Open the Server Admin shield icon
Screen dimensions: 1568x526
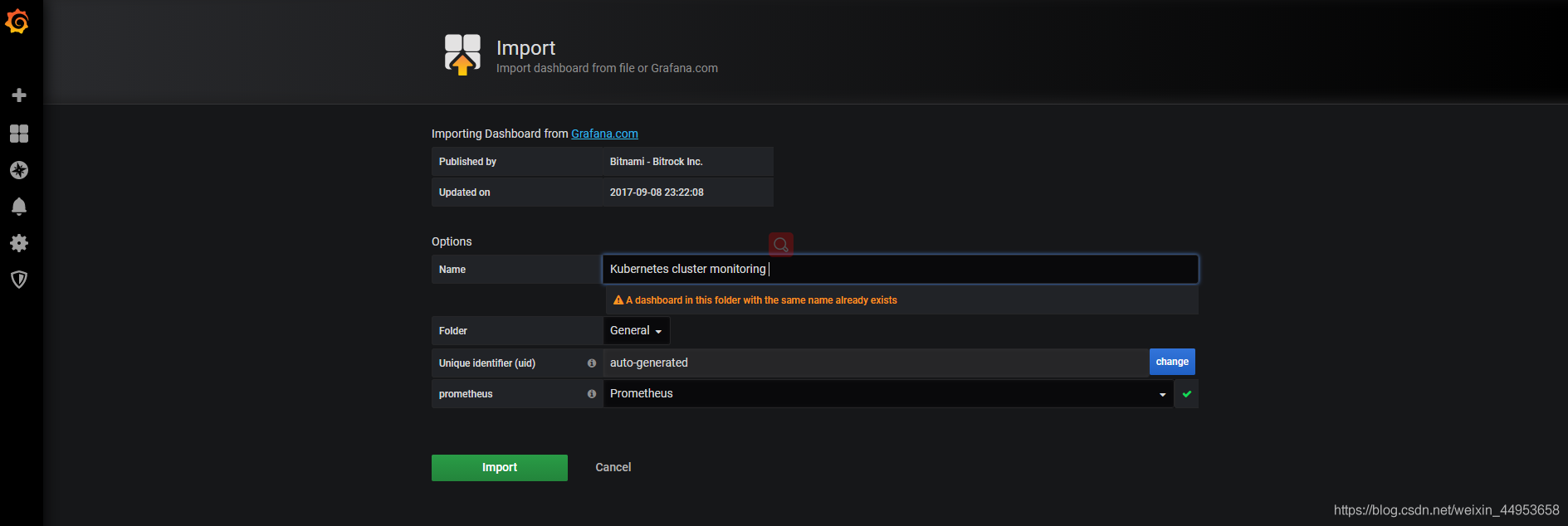pos(19,280)
